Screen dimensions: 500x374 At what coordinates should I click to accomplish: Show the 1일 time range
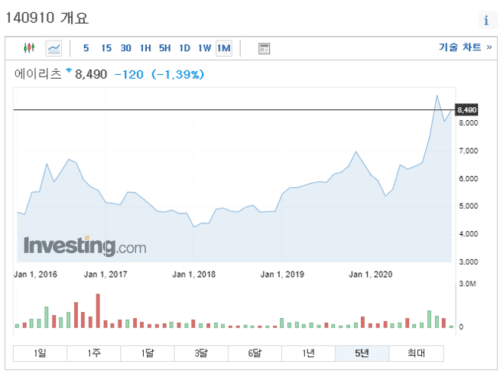coord(40,353)
